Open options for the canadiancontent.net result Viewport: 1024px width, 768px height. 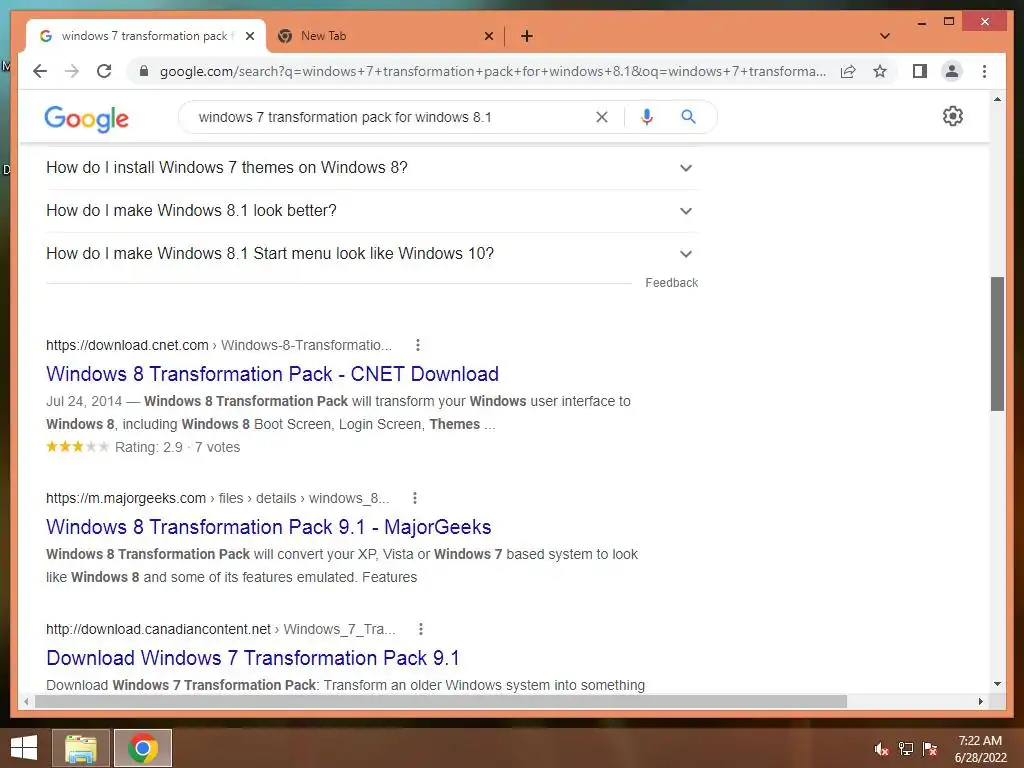(x=421, y=629)
